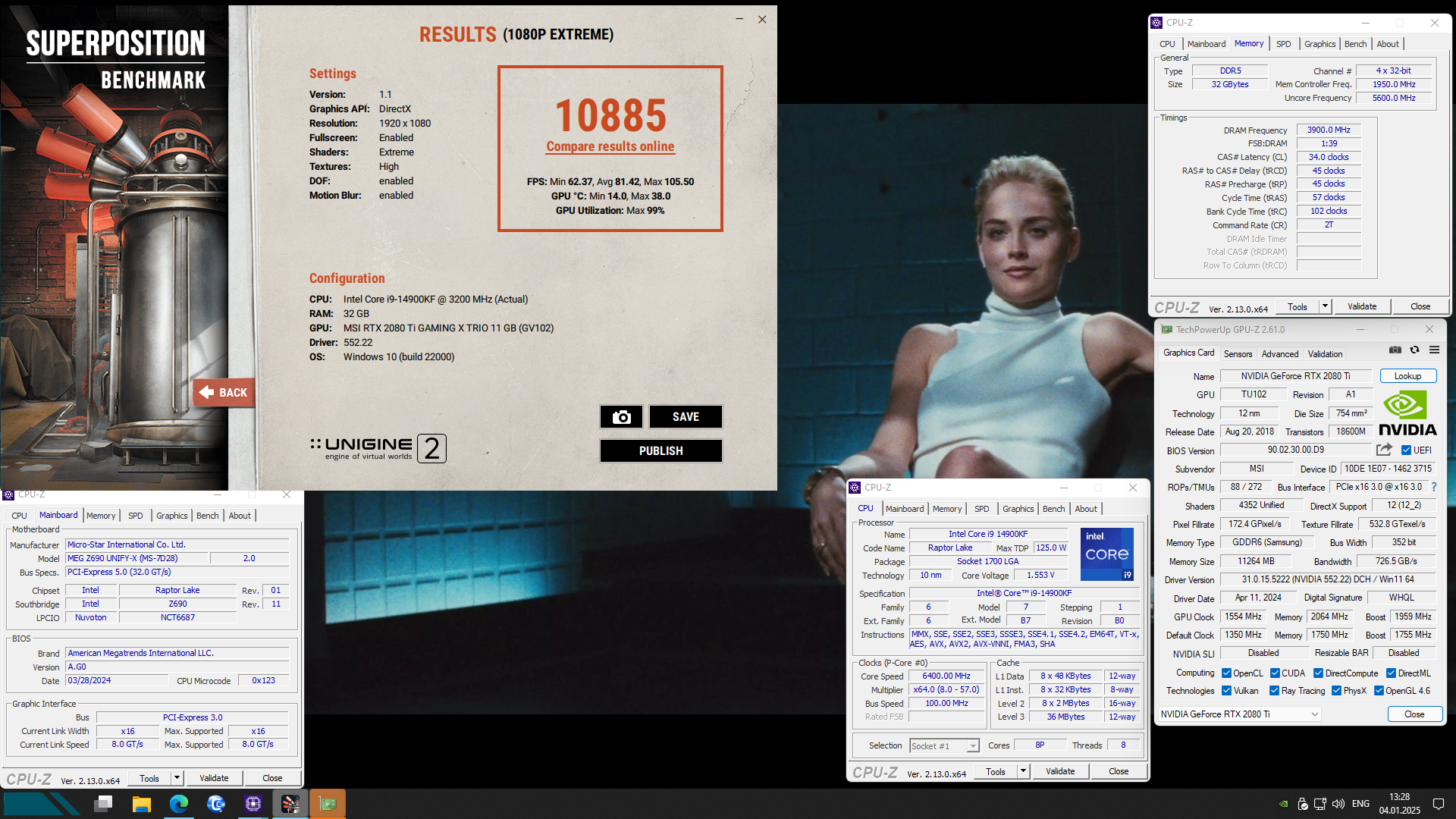Viewport: 1456px width, 819px height.
Task: Click the PUBLISH button
Action: pos(661,451)
